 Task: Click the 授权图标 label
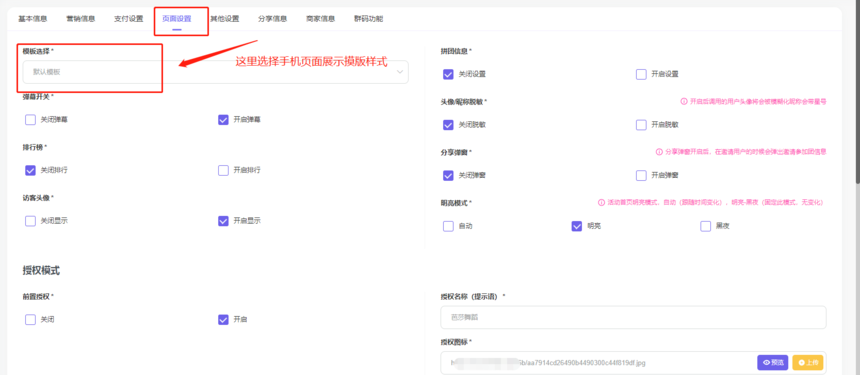point(456,342)
